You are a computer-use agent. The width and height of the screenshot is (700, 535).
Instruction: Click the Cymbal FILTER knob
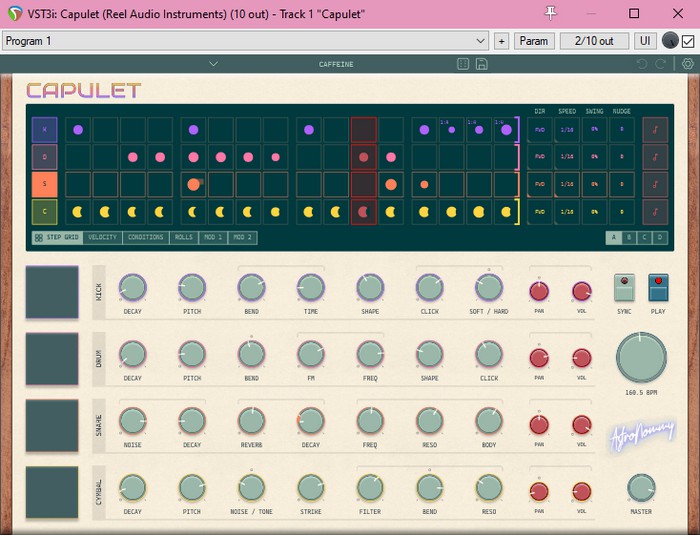click(370, 488)
